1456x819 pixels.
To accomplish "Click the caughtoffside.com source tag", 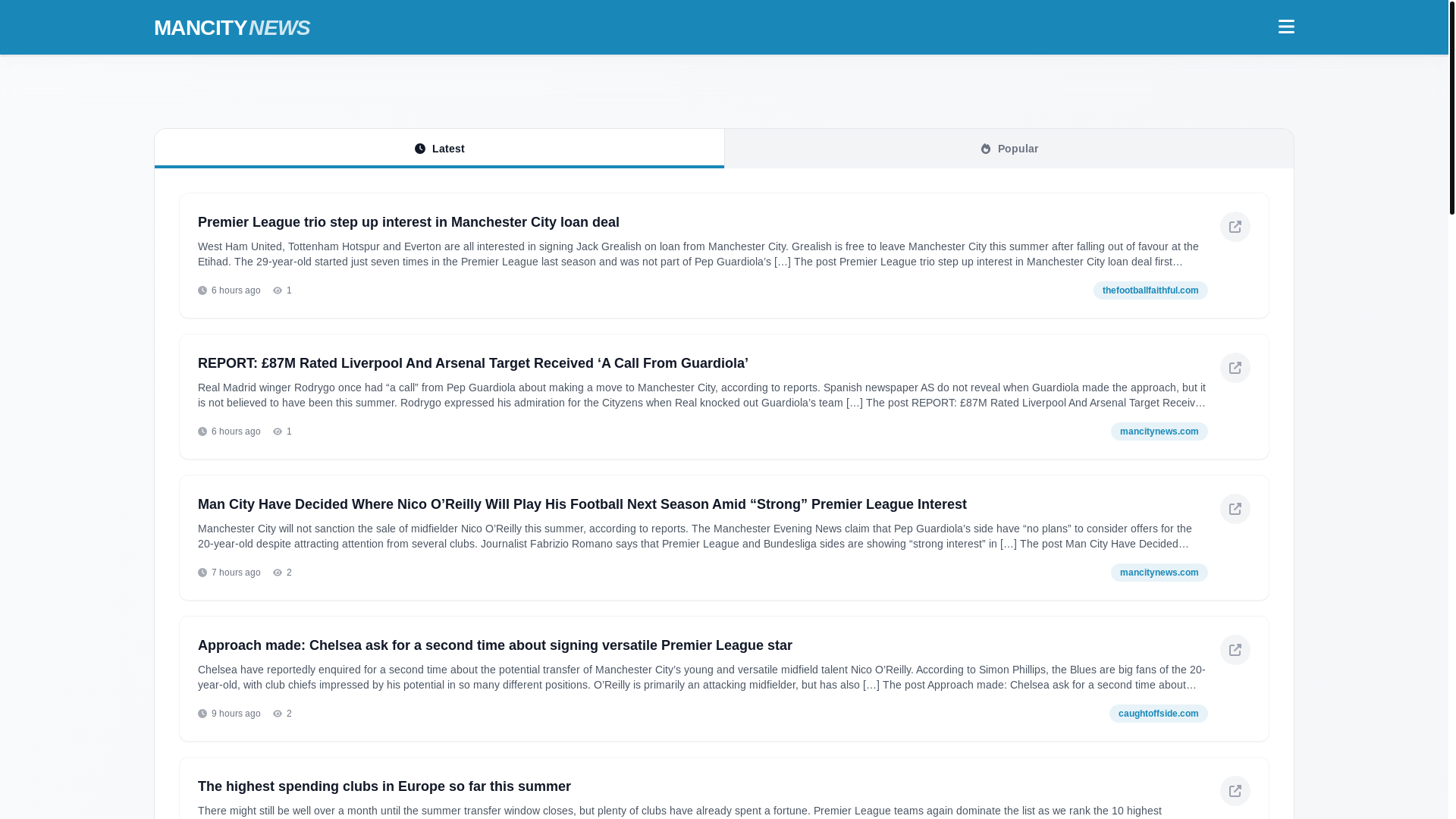I will [x=1158, y=714].
